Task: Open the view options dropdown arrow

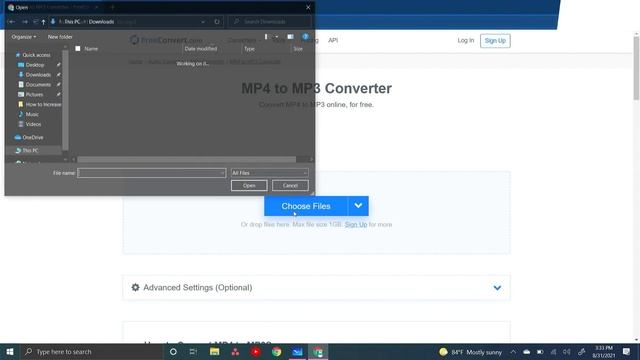Action: (276, 37)
